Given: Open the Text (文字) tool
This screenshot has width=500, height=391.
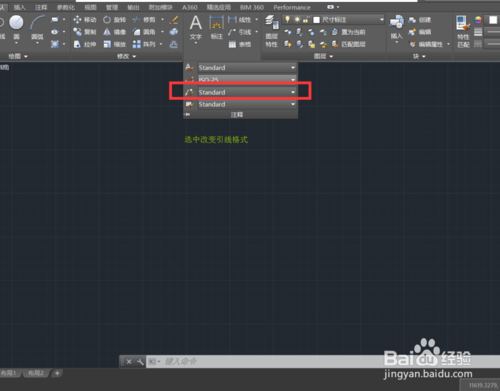Looking at the screenshot, I should click(x=196, y=29).
